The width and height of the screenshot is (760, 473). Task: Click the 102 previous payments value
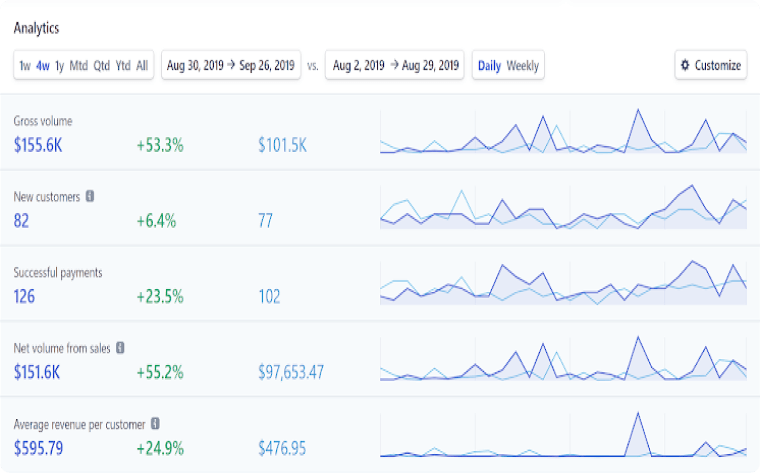269,297
